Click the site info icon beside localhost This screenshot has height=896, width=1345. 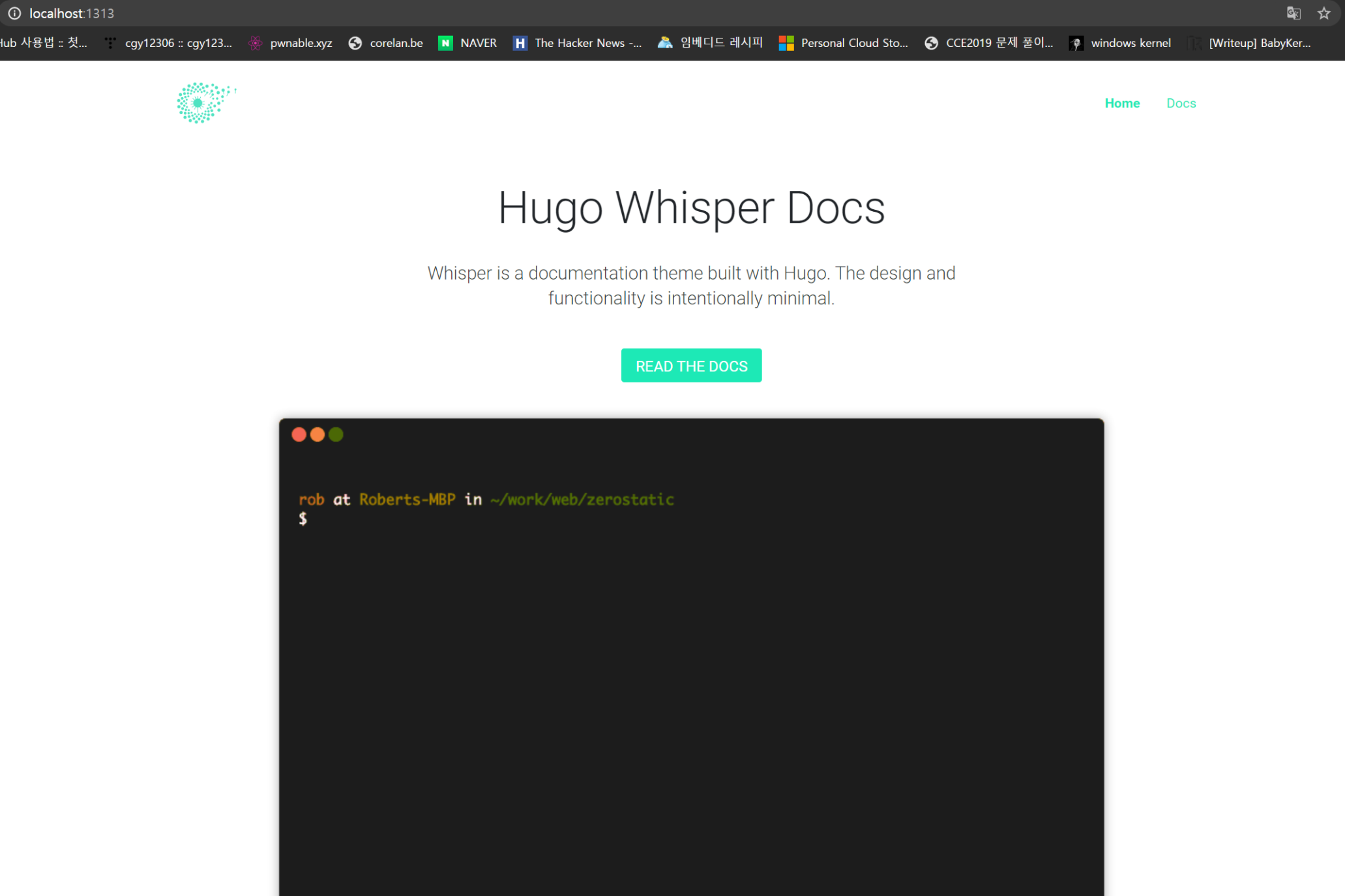pyautogui.click(x=14, y=13)
